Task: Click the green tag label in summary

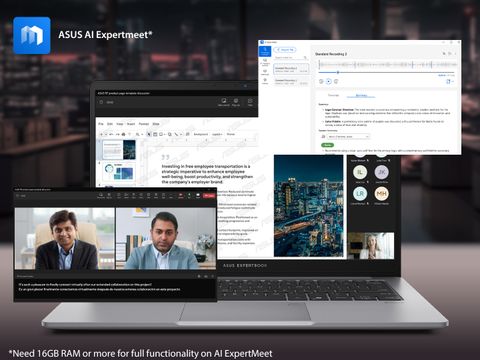Action: pyautogui.click(x=327, y=145)
